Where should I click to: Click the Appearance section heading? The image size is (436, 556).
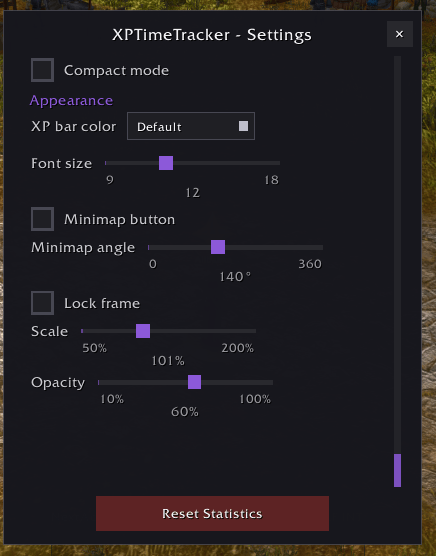coord(71,101)
